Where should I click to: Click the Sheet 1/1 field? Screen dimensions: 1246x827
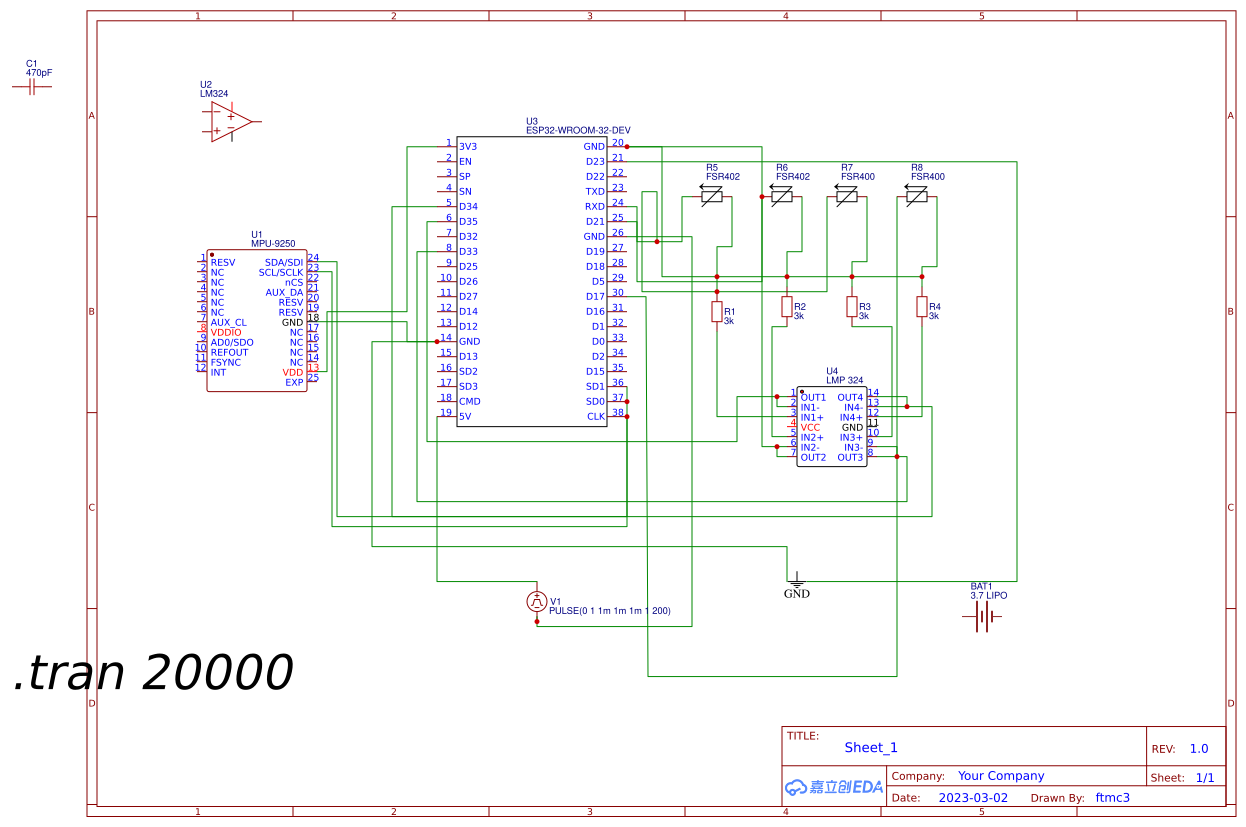[1204, 776]
